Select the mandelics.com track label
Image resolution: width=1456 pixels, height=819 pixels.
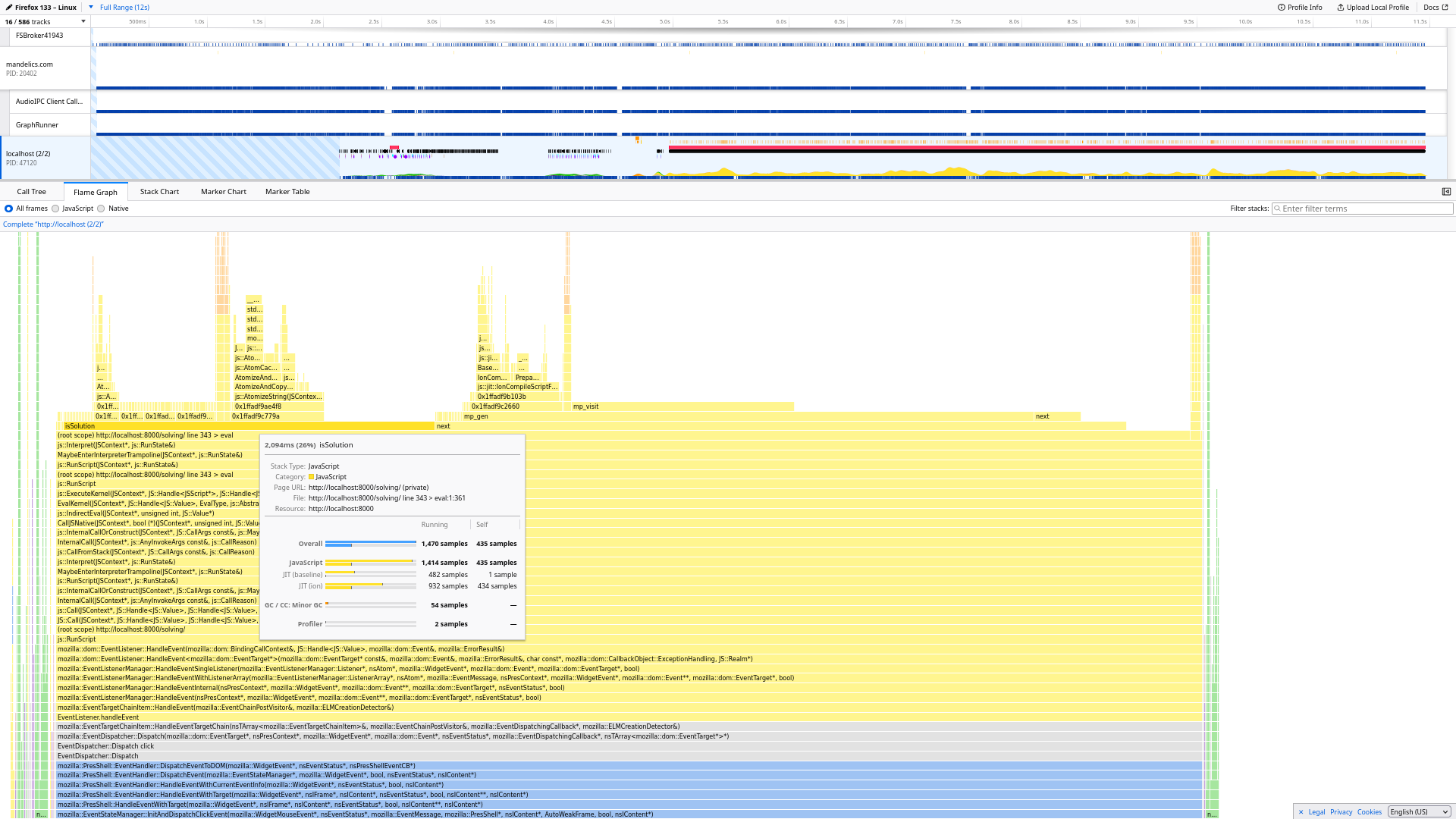click(x=30, y=64)
